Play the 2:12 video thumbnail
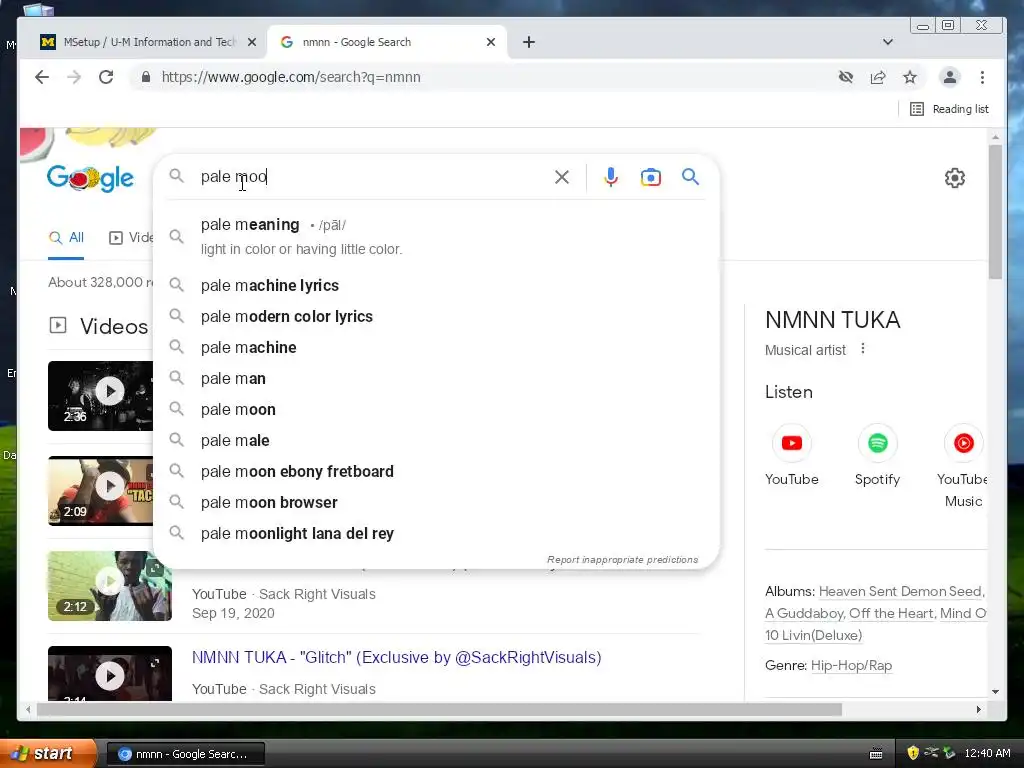This screenshot has width=1024, height=768. (x=110, y=586)
